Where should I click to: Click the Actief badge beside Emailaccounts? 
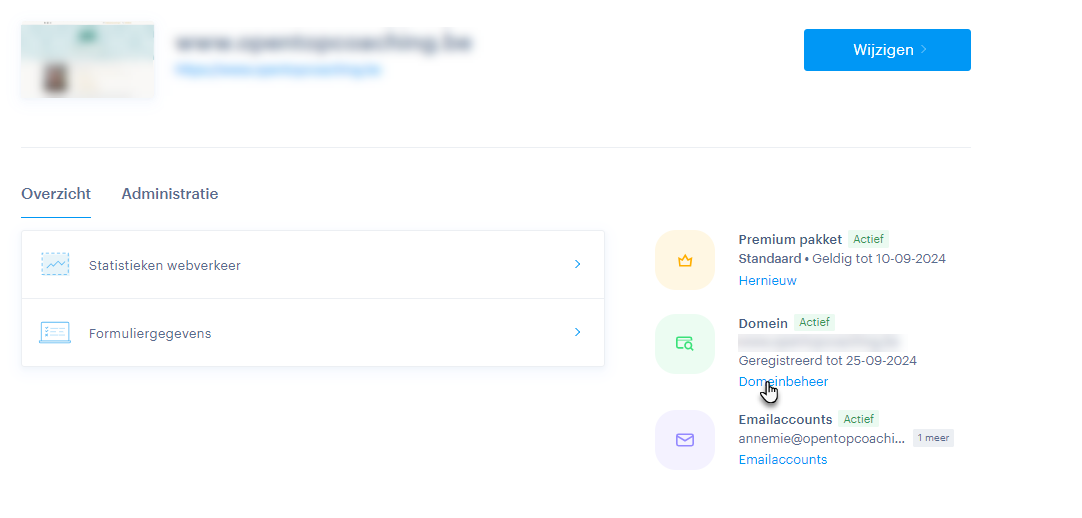click(x=858, y=419)
